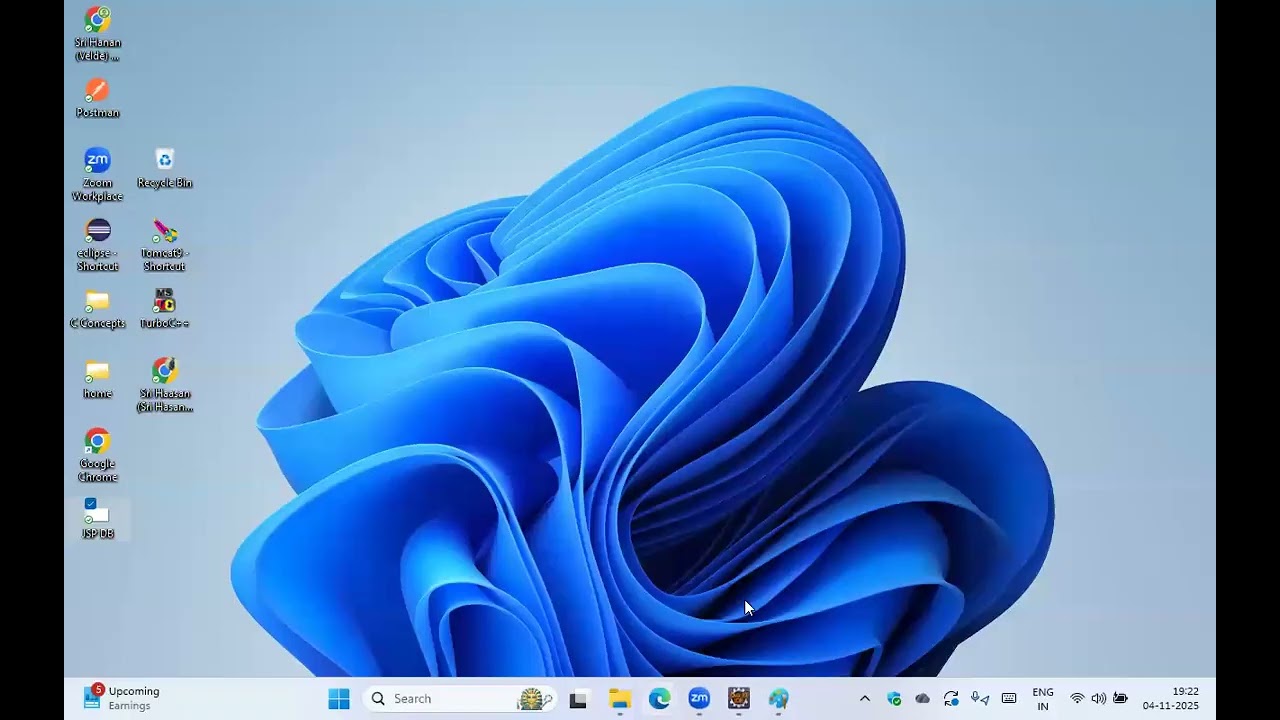Open File Explorer from the taskbar

pos(620,699)
